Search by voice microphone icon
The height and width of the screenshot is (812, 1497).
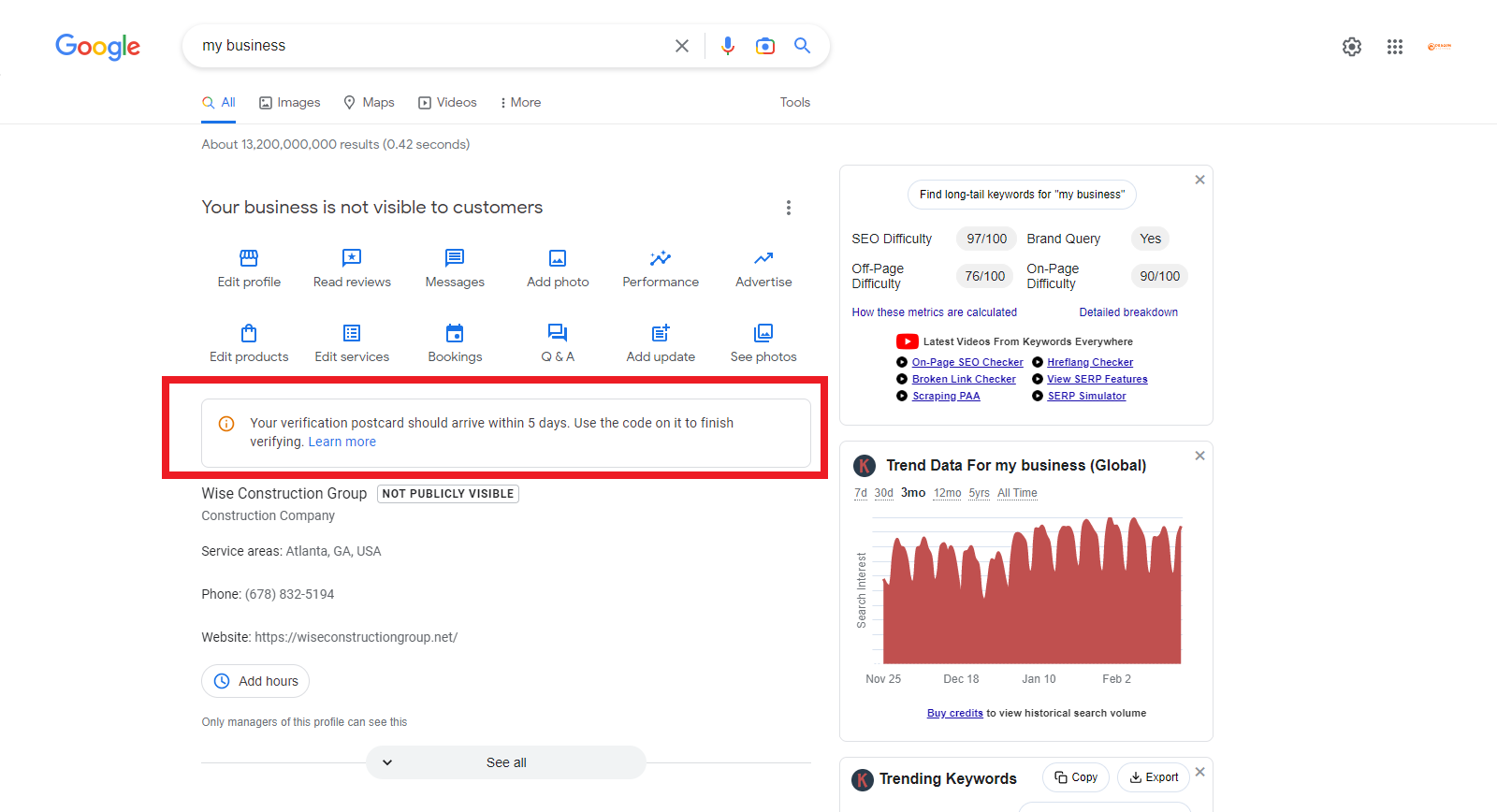coord(728,46)
